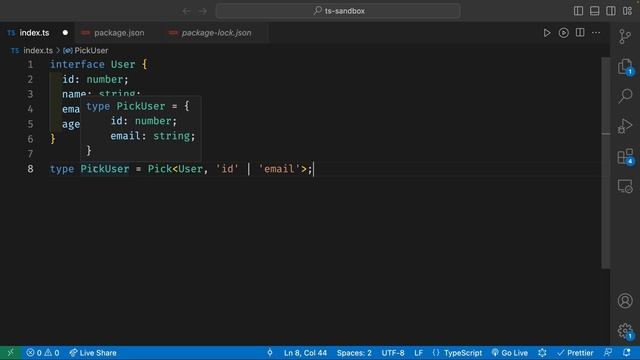Image resolution: width=640 pixels, height=360 pixels.
Task: Click the ts-sandbox command center search
Action: tap(338, 11)
